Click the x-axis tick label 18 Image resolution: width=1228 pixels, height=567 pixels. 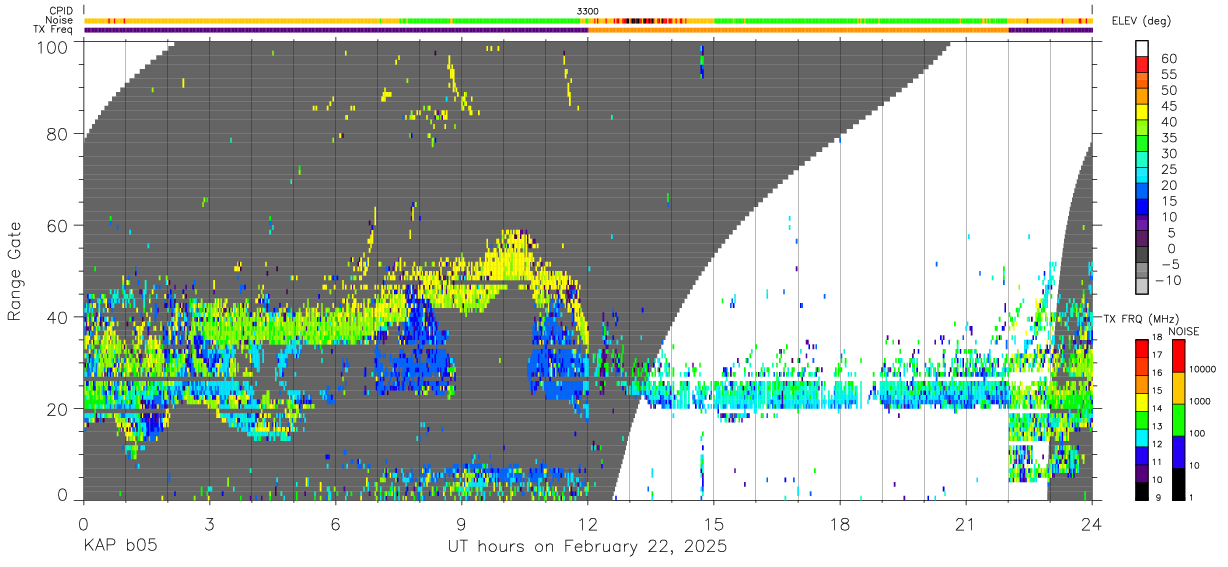[x=840, y=524]
